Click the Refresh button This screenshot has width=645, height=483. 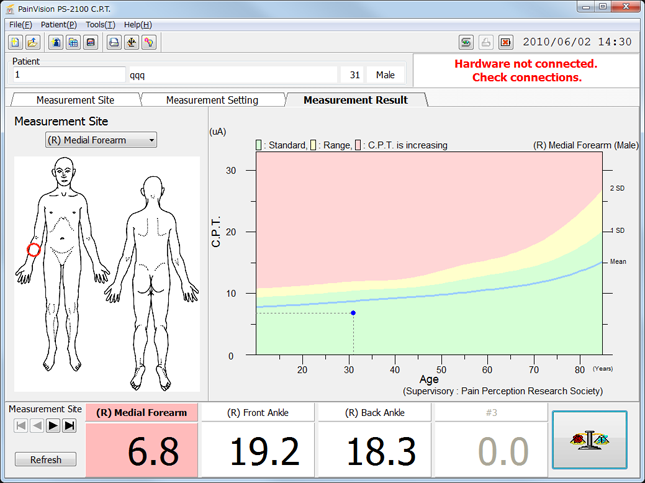click(x=46, y=460)
